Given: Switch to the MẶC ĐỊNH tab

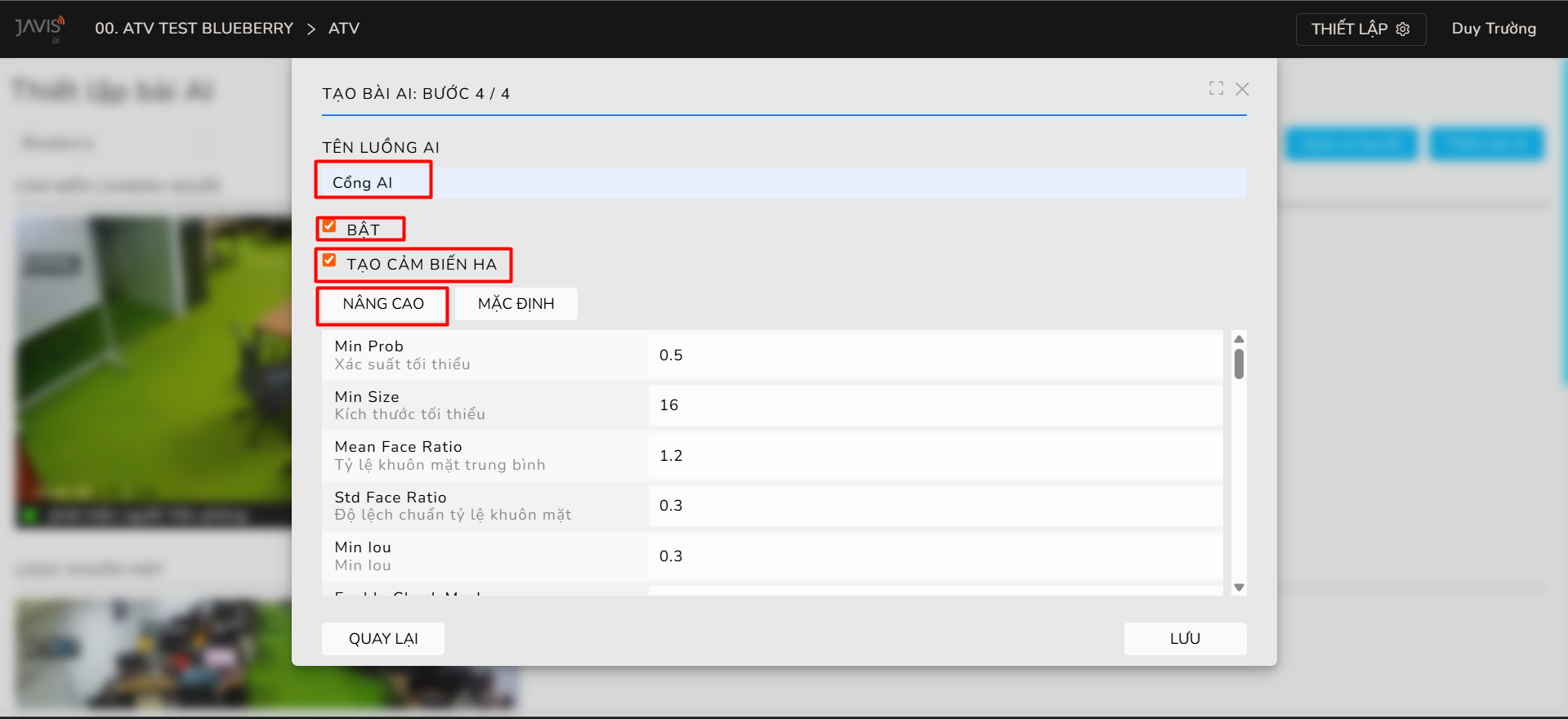Looking at the screenshot, I should 516,304.
